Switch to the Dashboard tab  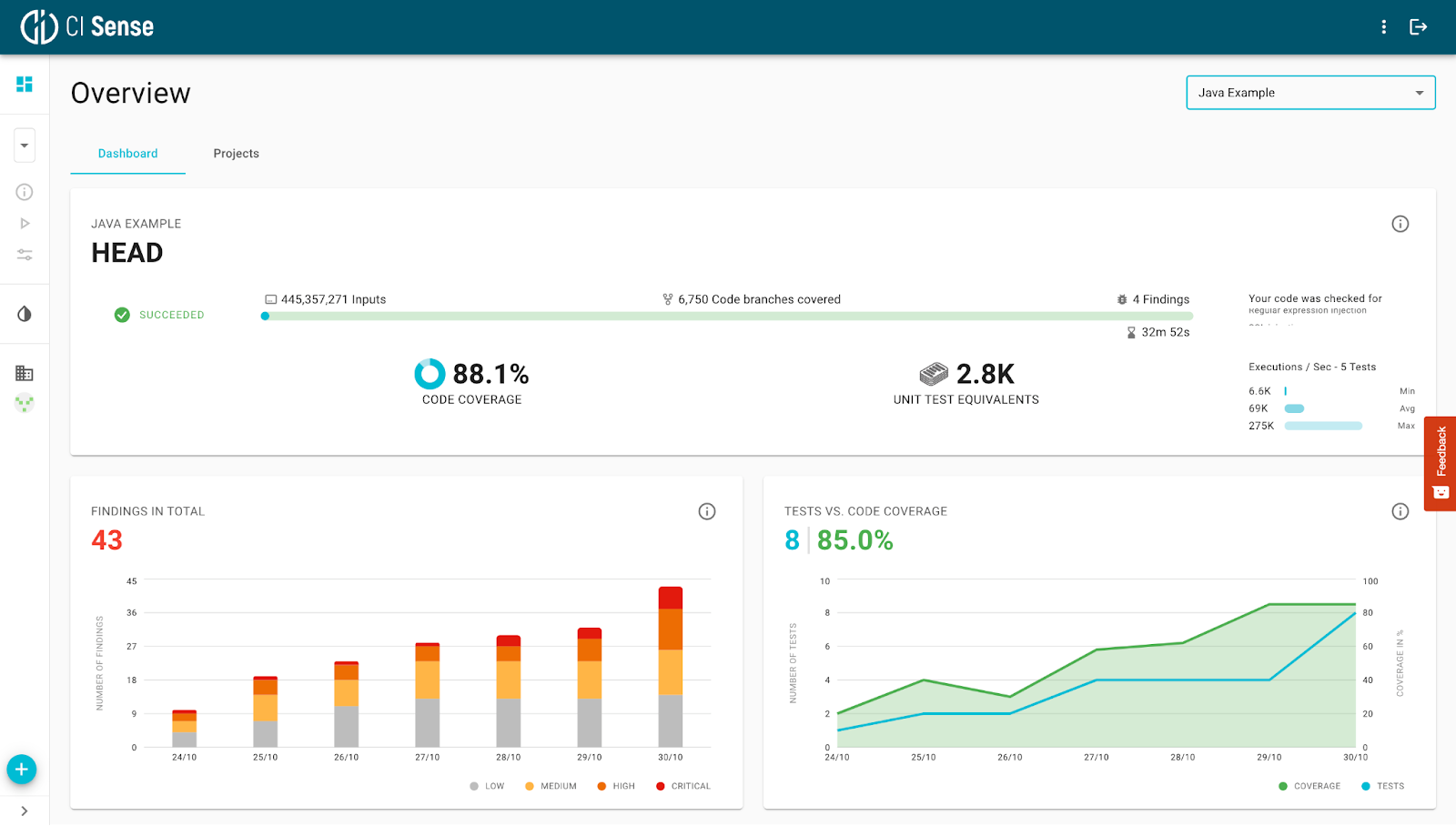(x=128, y=154)
